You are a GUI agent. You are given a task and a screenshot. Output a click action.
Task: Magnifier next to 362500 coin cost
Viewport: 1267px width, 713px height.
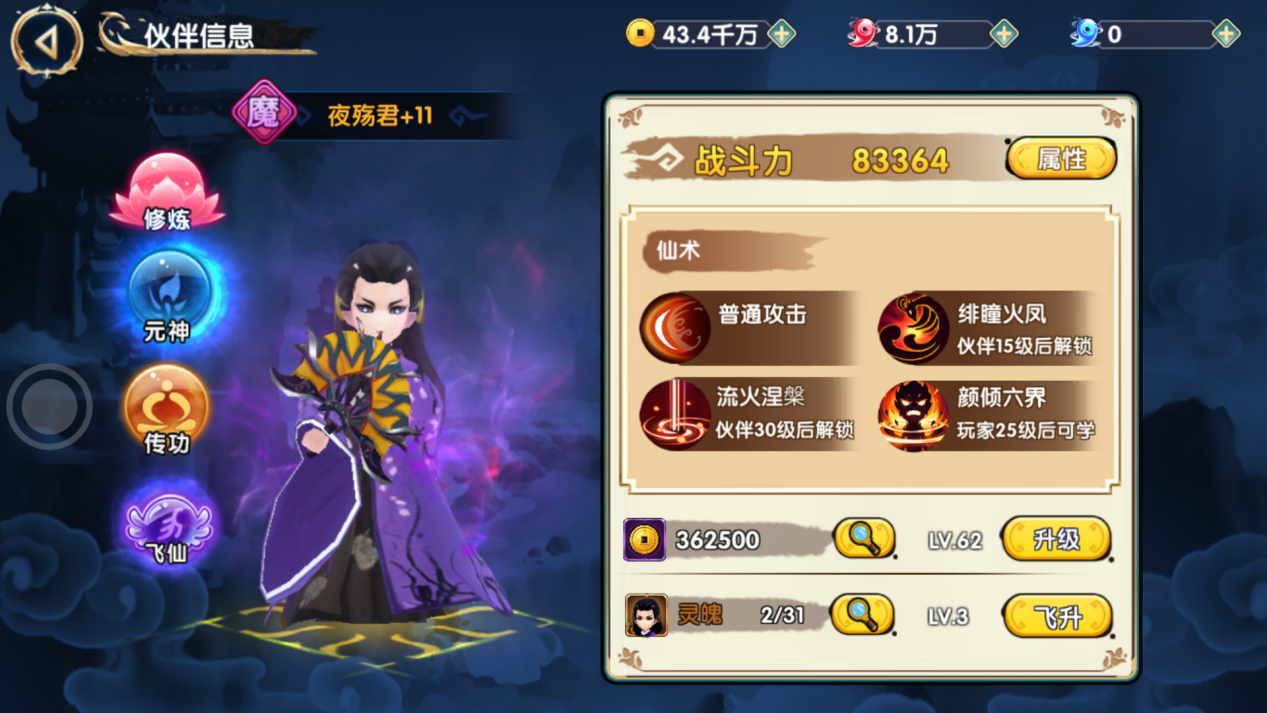click(x=864, y=539)
